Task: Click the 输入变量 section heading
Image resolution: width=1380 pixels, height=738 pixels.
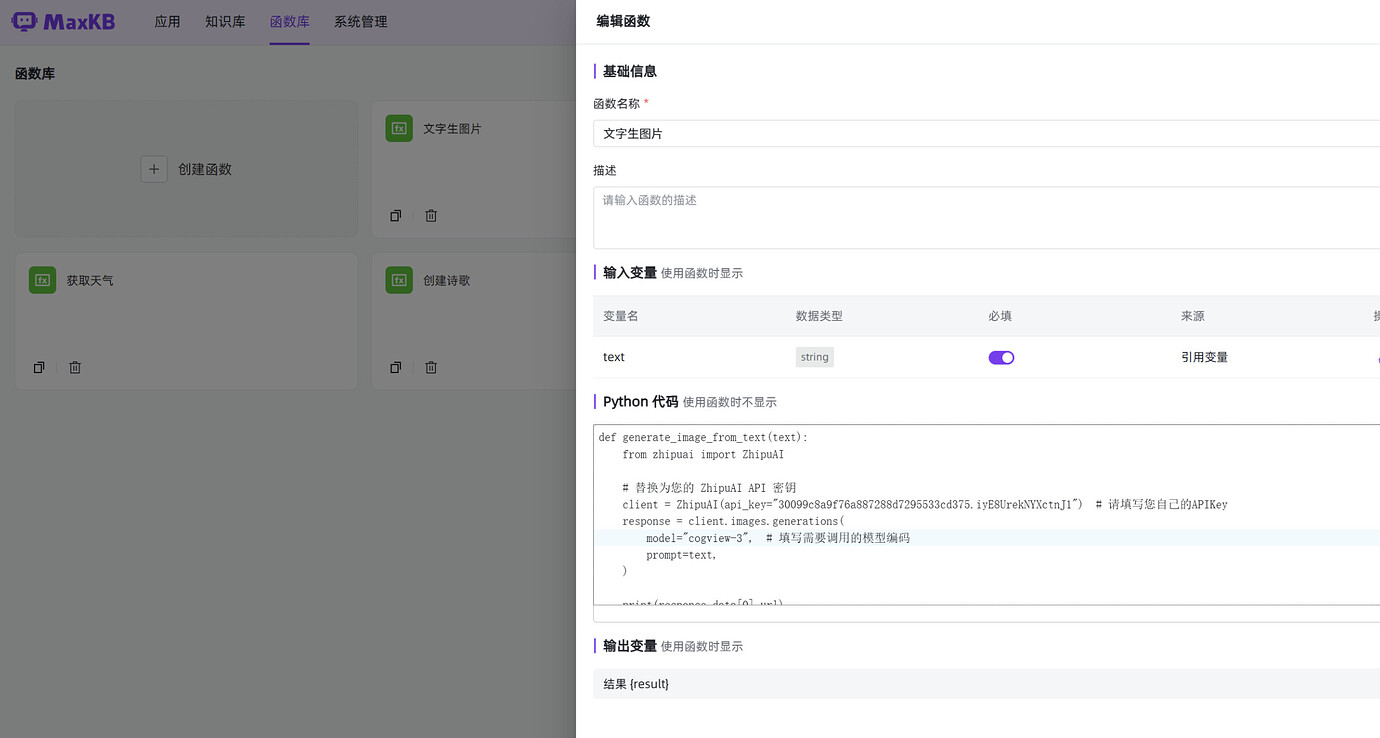Action: pos(630,272)
